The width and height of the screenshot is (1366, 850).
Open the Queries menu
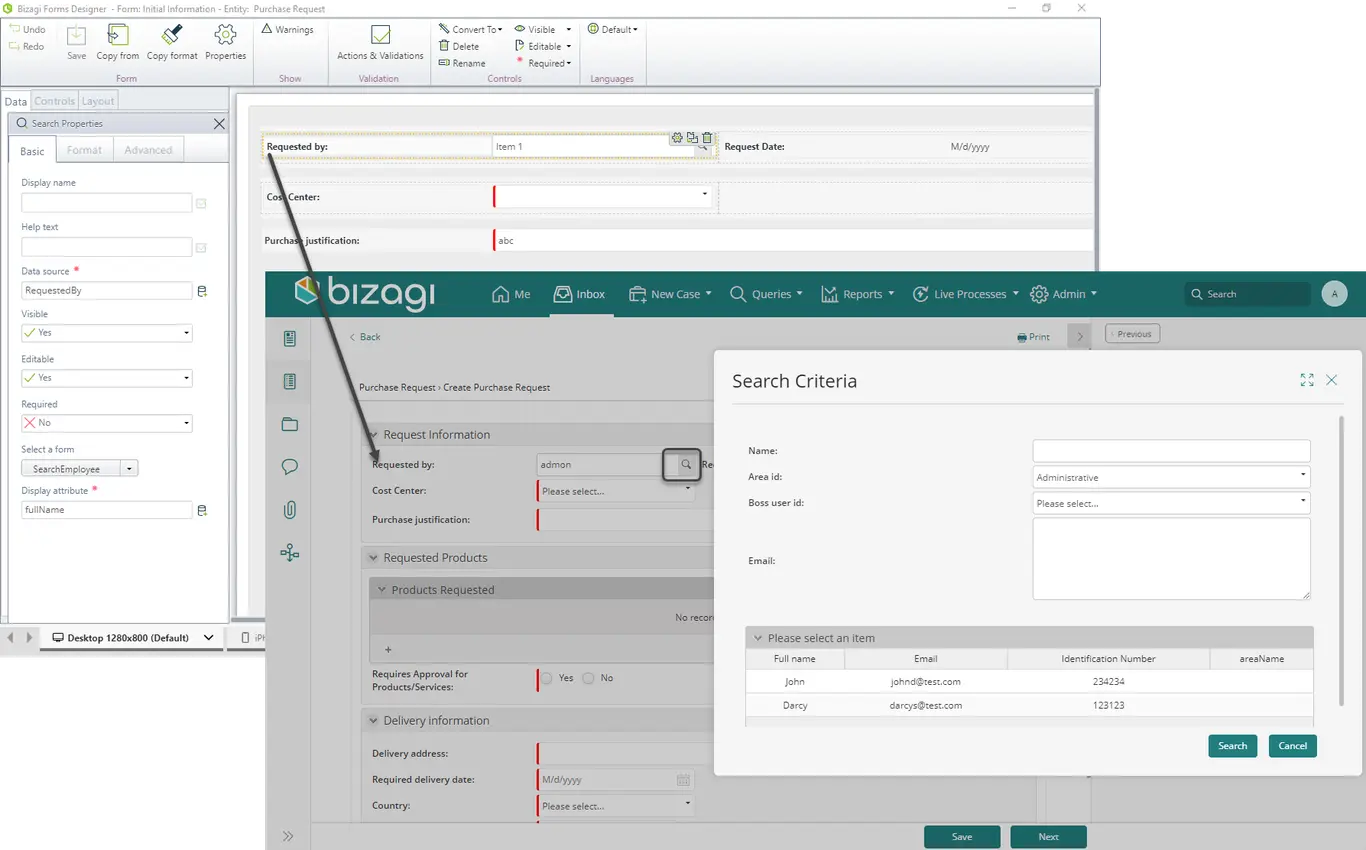click(x=767, y=294)
